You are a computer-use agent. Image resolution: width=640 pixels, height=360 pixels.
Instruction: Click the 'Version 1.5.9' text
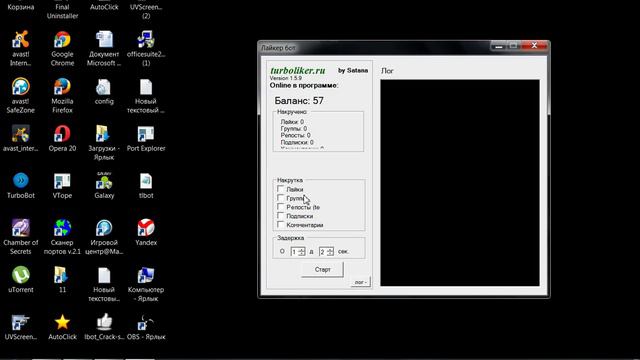(x=286, y=78)
